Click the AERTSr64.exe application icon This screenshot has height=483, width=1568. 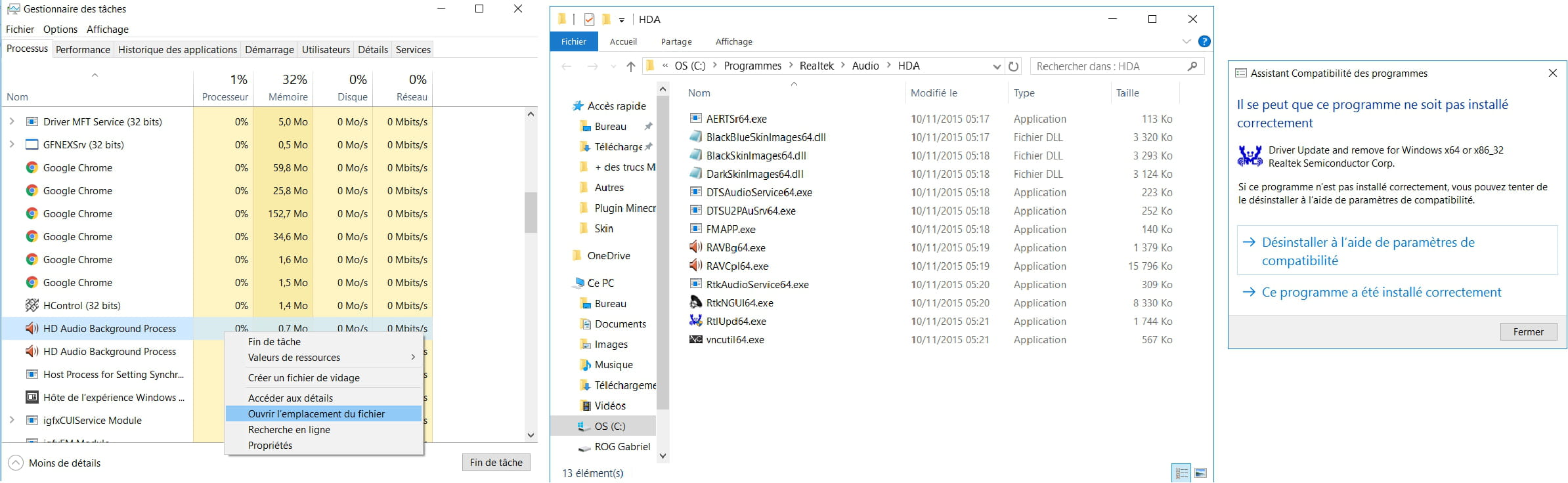[695, 119]
